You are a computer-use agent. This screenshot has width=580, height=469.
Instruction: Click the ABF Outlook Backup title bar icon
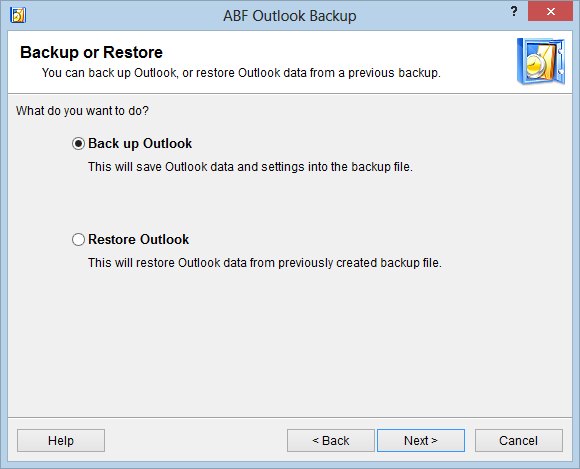[x=18, y=15]
